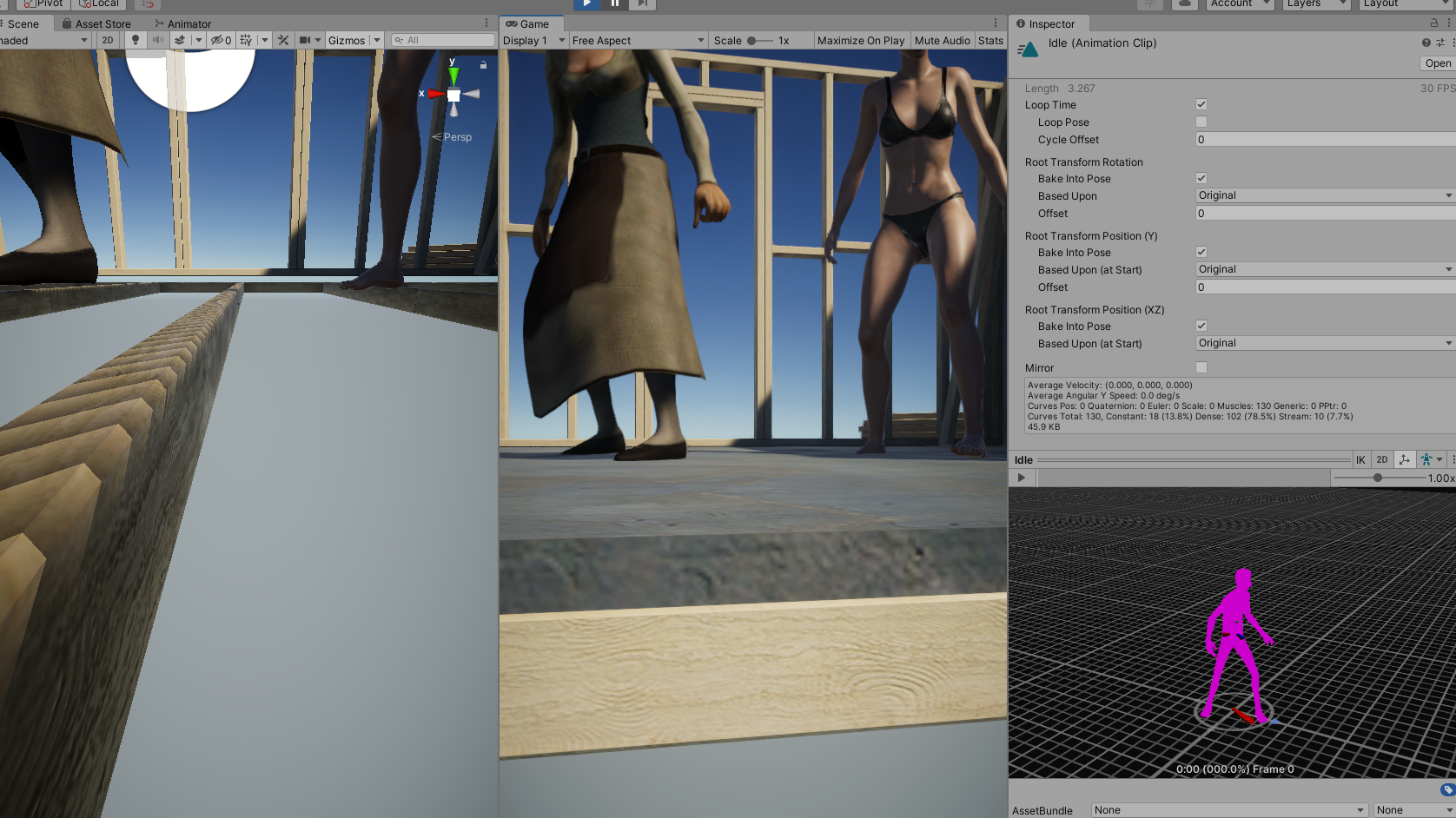Click the Local handle rotation button
1456x818 pixels.
click(98, 4)
